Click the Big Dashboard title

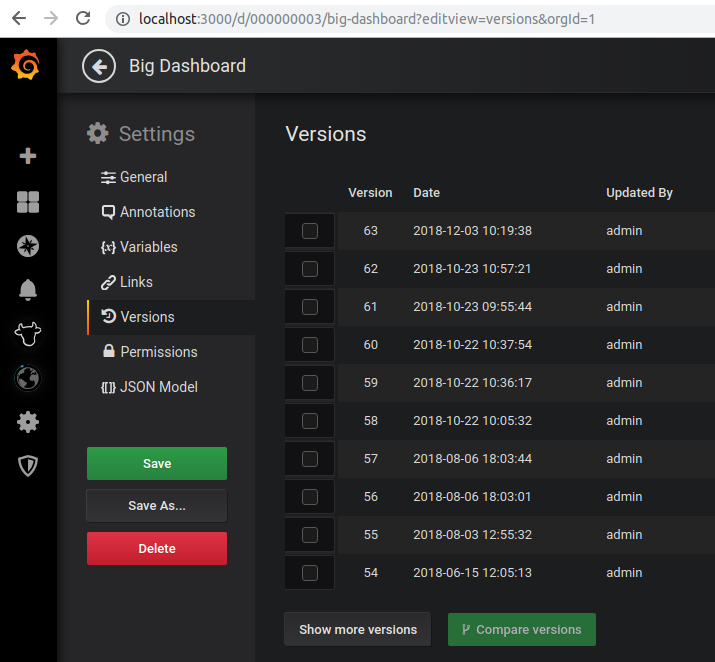pyautogui.click(x=187, y=66)
